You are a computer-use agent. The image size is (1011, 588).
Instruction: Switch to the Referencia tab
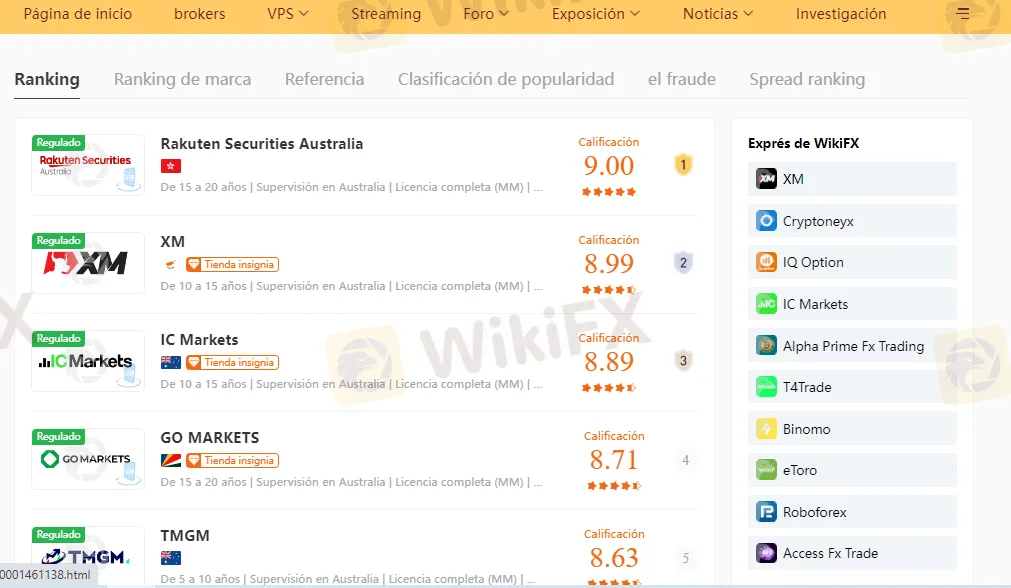pyautogui.click(x=324, y=79)
